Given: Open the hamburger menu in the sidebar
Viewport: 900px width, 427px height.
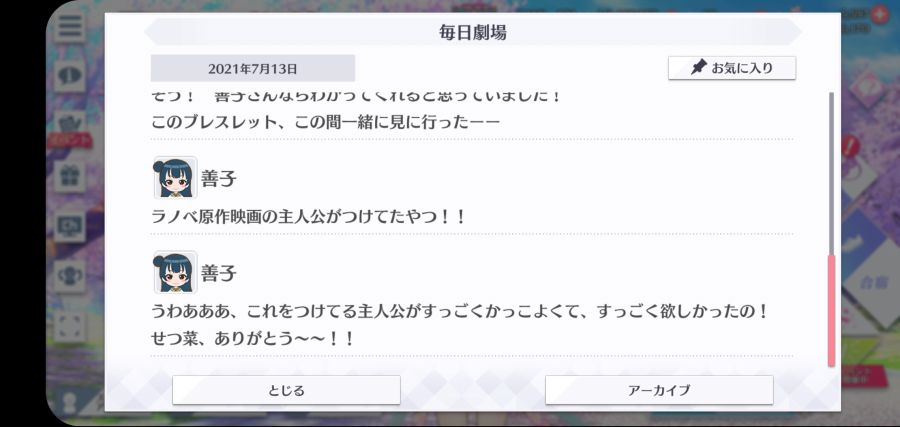Looking at the screenshot, I should click(x=69, y=26).
